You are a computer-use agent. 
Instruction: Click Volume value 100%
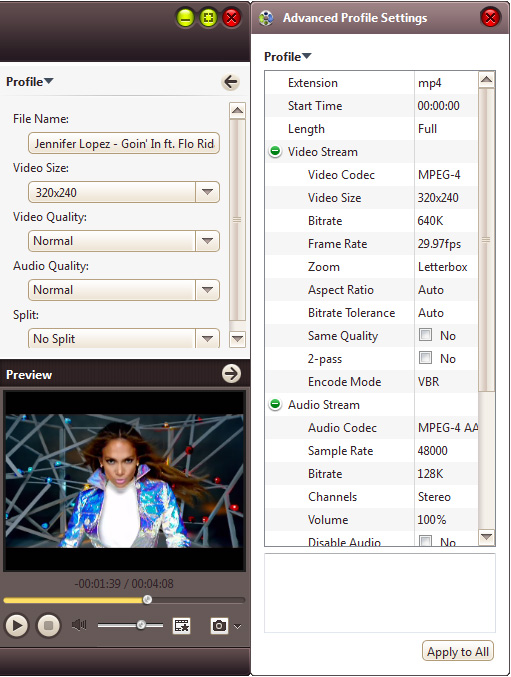pos(432,520)
